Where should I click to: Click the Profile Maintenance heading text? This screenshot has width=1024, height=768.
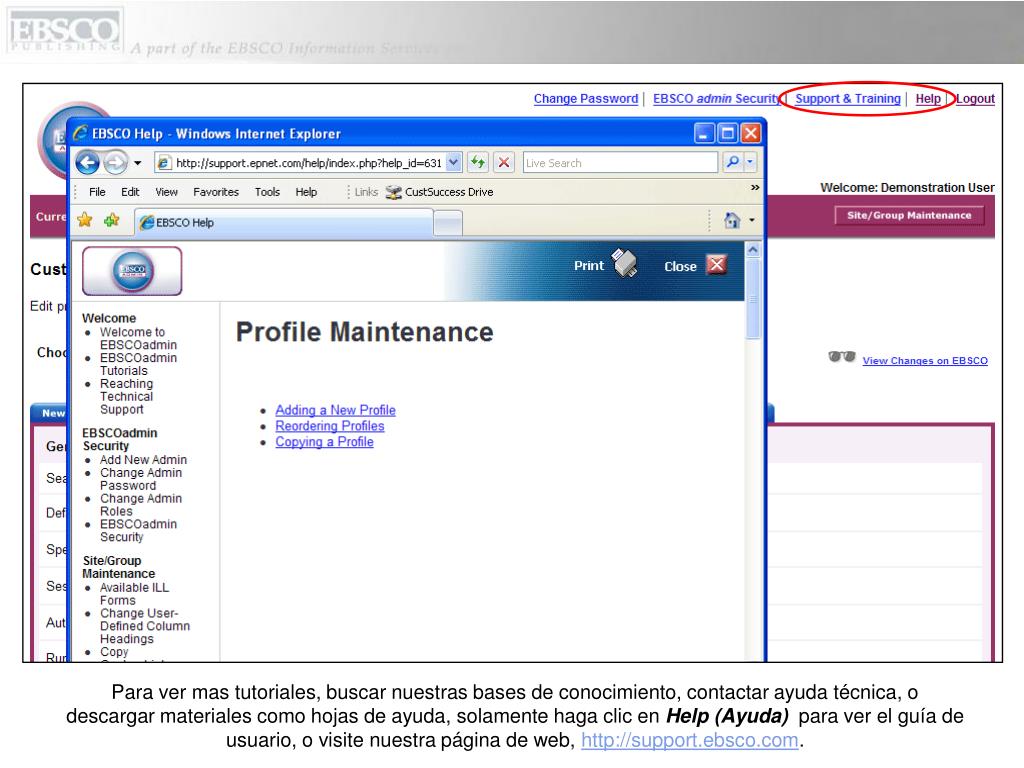[364, 332]
